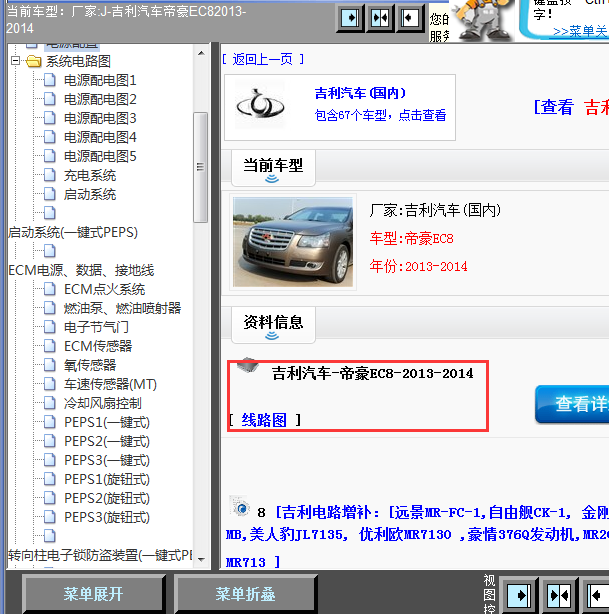Select 启动系统(一键式PEPS) entry

73,232
